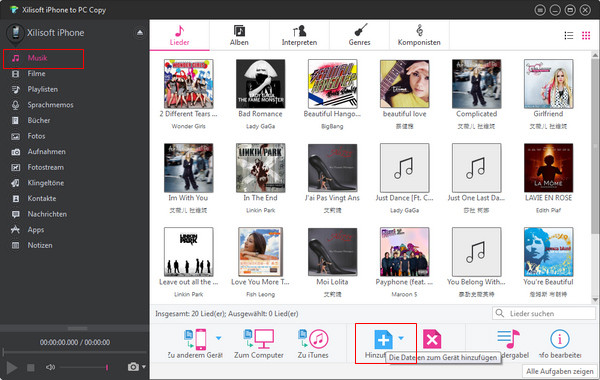600x380 pixels.
Task: Take a snapshot with camera icon
Action: (133, 367)
